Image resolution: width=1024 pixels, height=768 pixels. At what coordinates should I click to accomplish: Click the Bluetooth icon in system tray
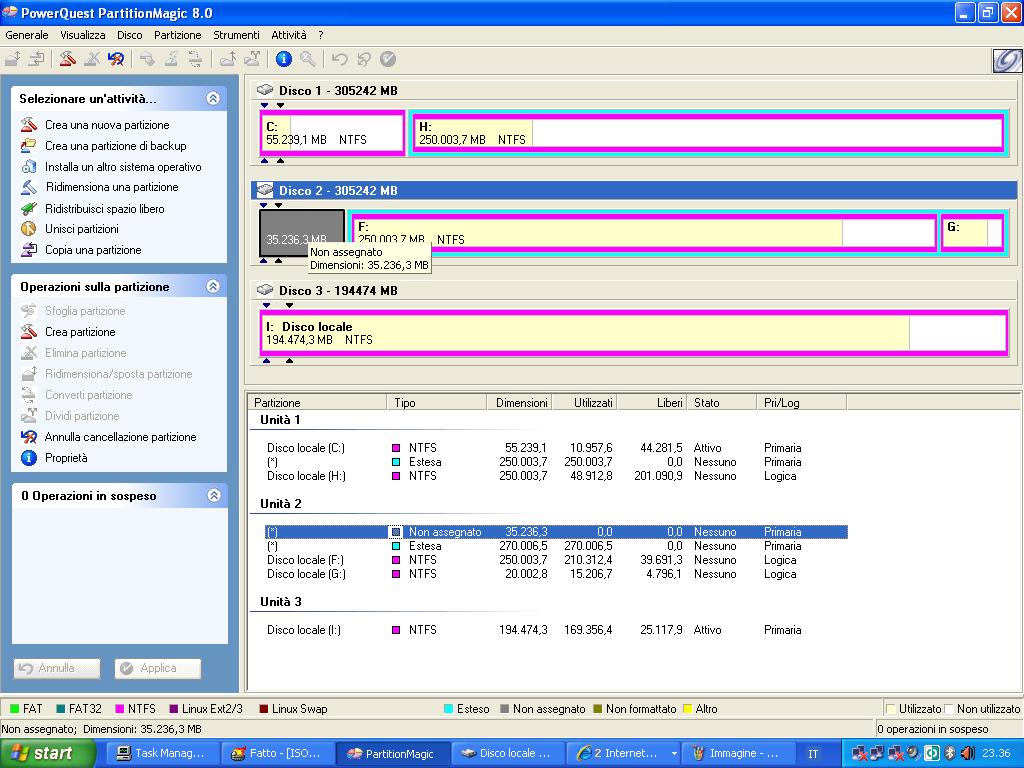point(950,753)
